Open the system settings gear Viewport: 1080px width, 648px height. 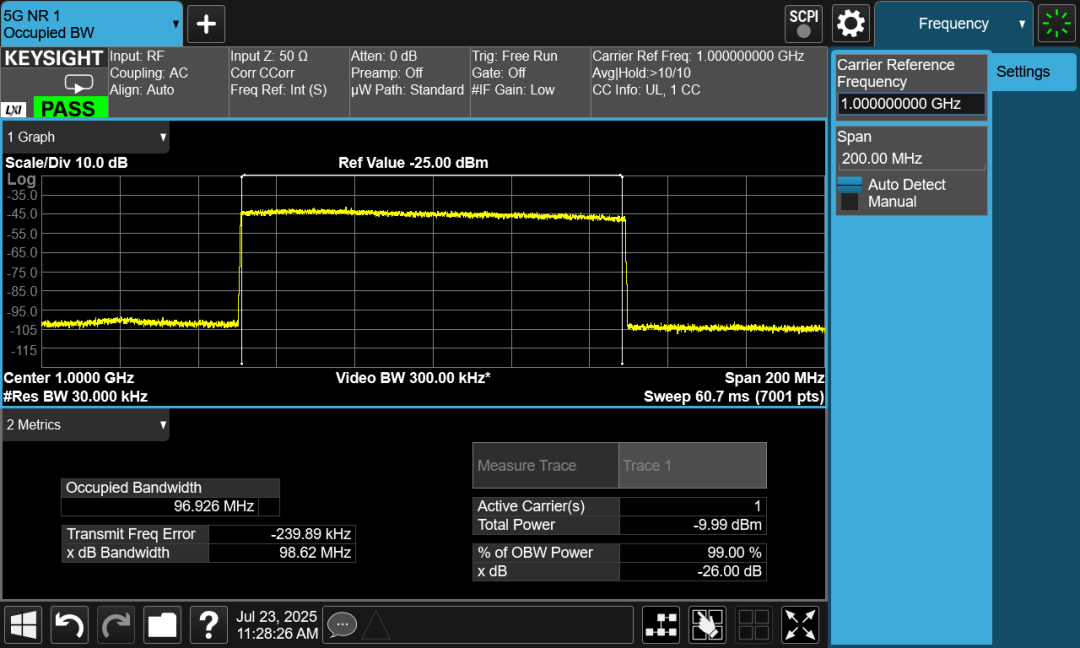click(x=851, y=23)
